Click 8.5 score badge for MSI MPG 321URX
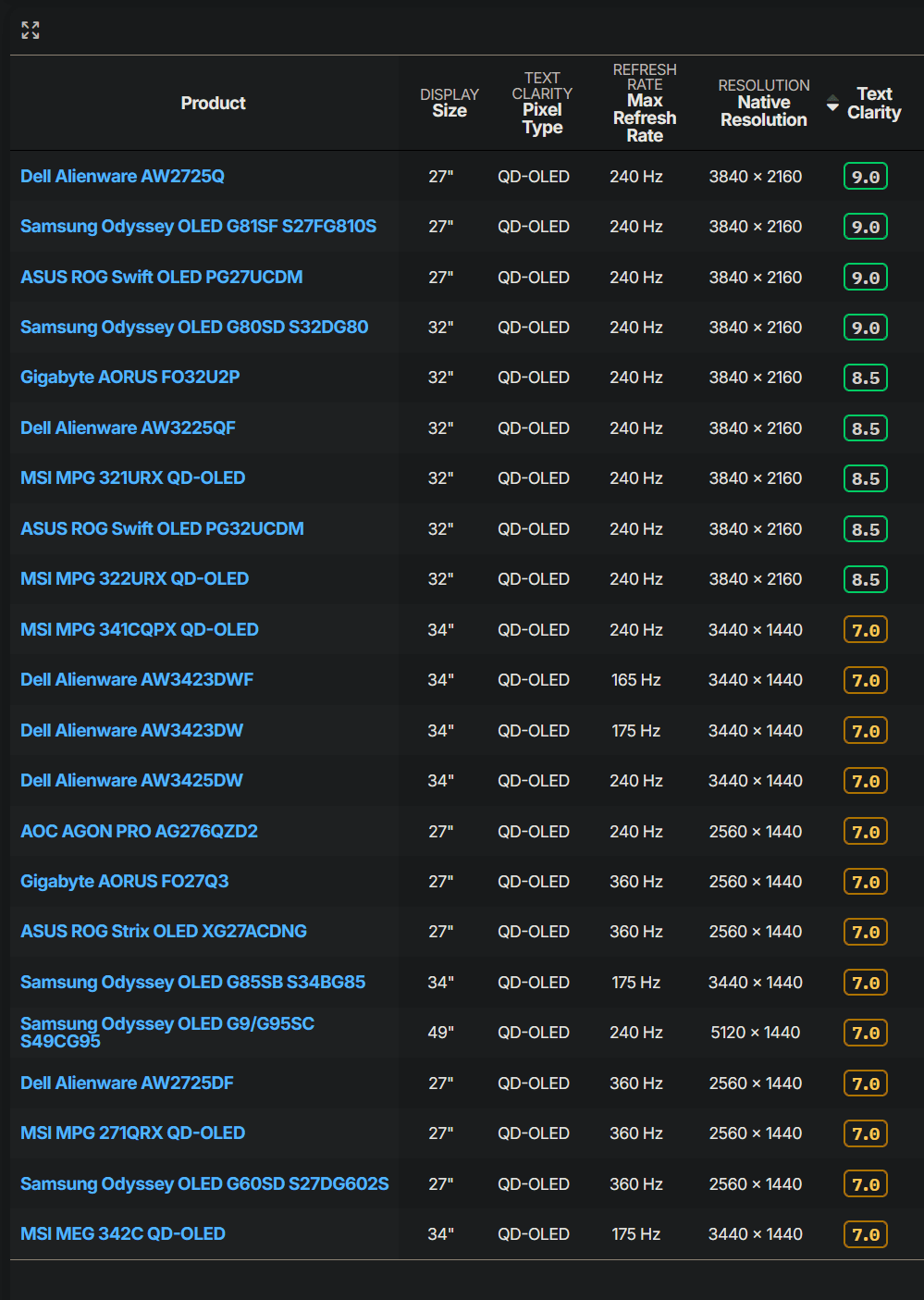The image size is (924, 1300). tap(866, 478)
